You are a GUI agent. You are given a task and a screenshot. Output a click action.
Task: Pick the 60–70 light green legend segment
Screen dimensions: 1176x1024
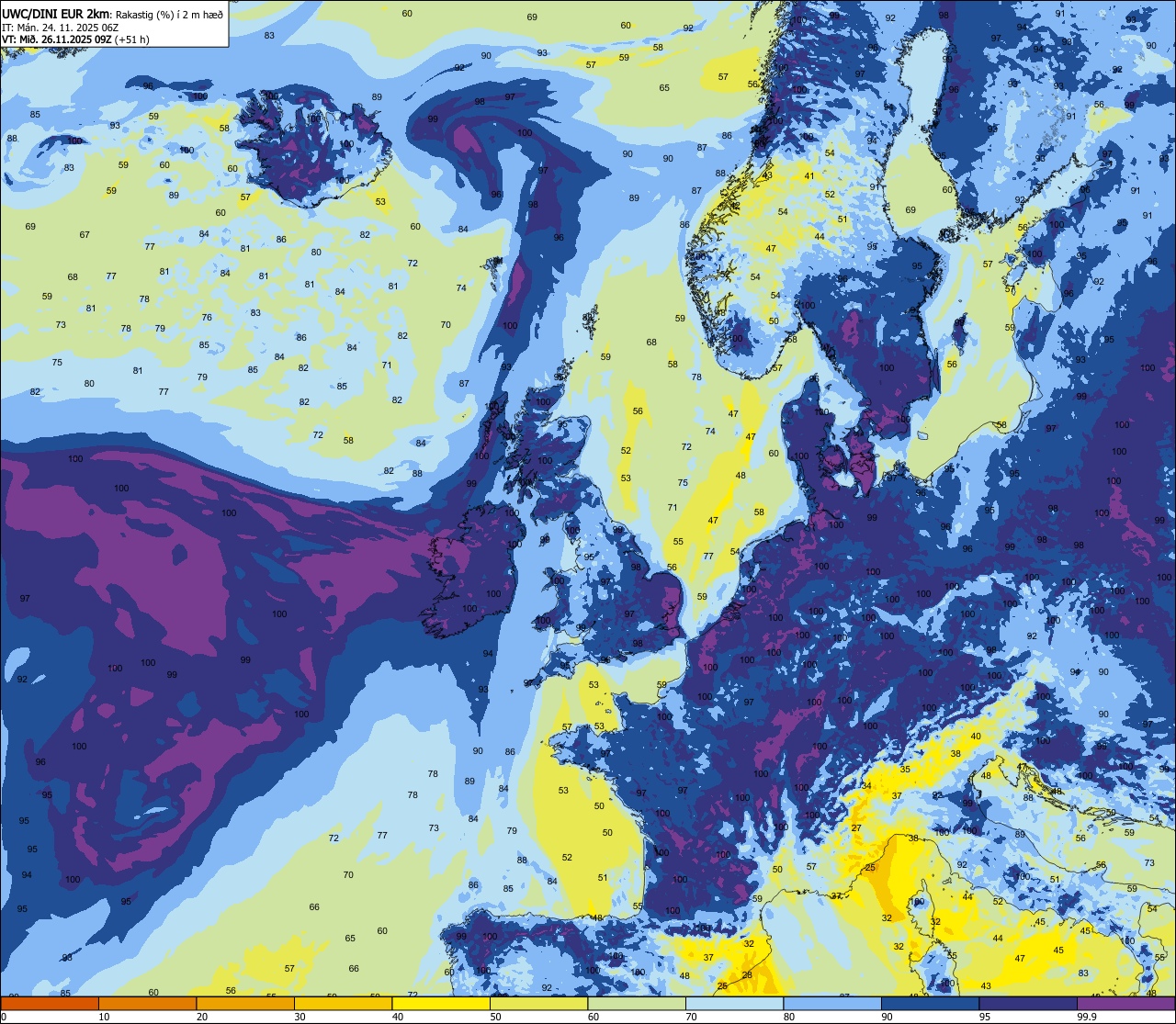[637, 1003]
